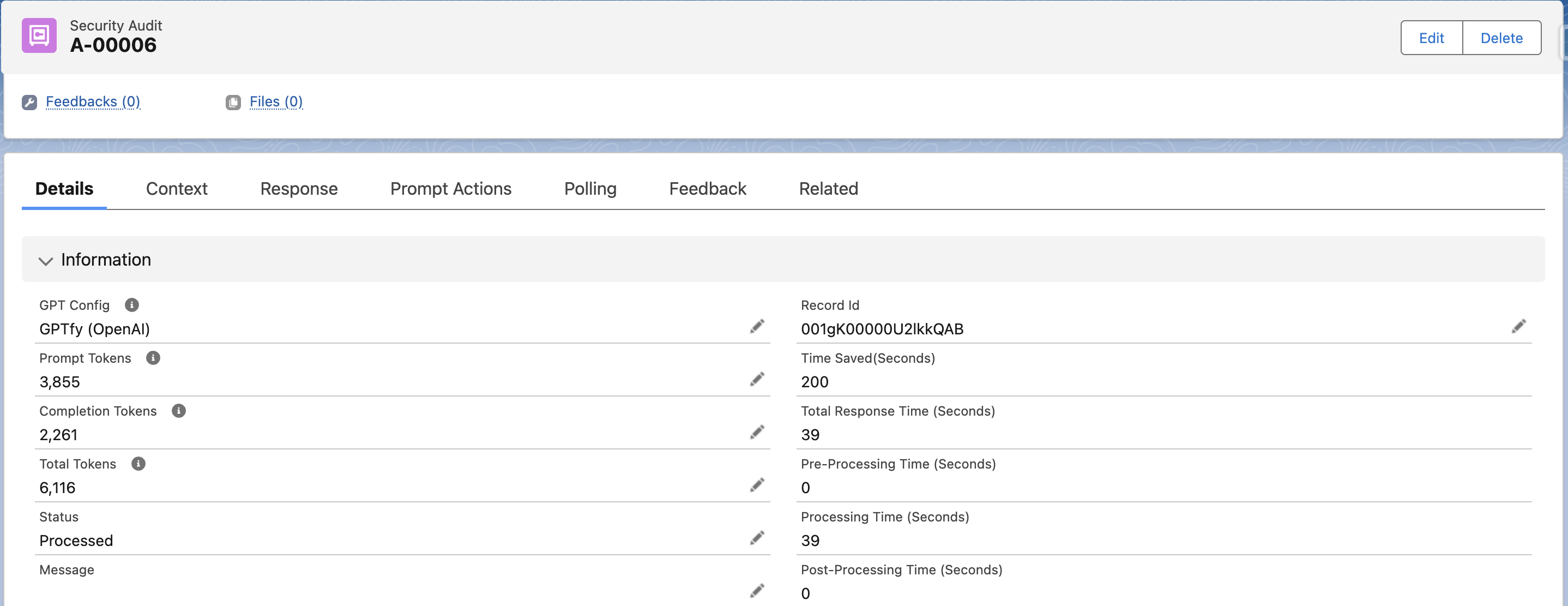Screen dimensions: 1568x606
Task: Open the Feedbacks (0) related link
Action: pyautogui.click(x=93, y=101)
